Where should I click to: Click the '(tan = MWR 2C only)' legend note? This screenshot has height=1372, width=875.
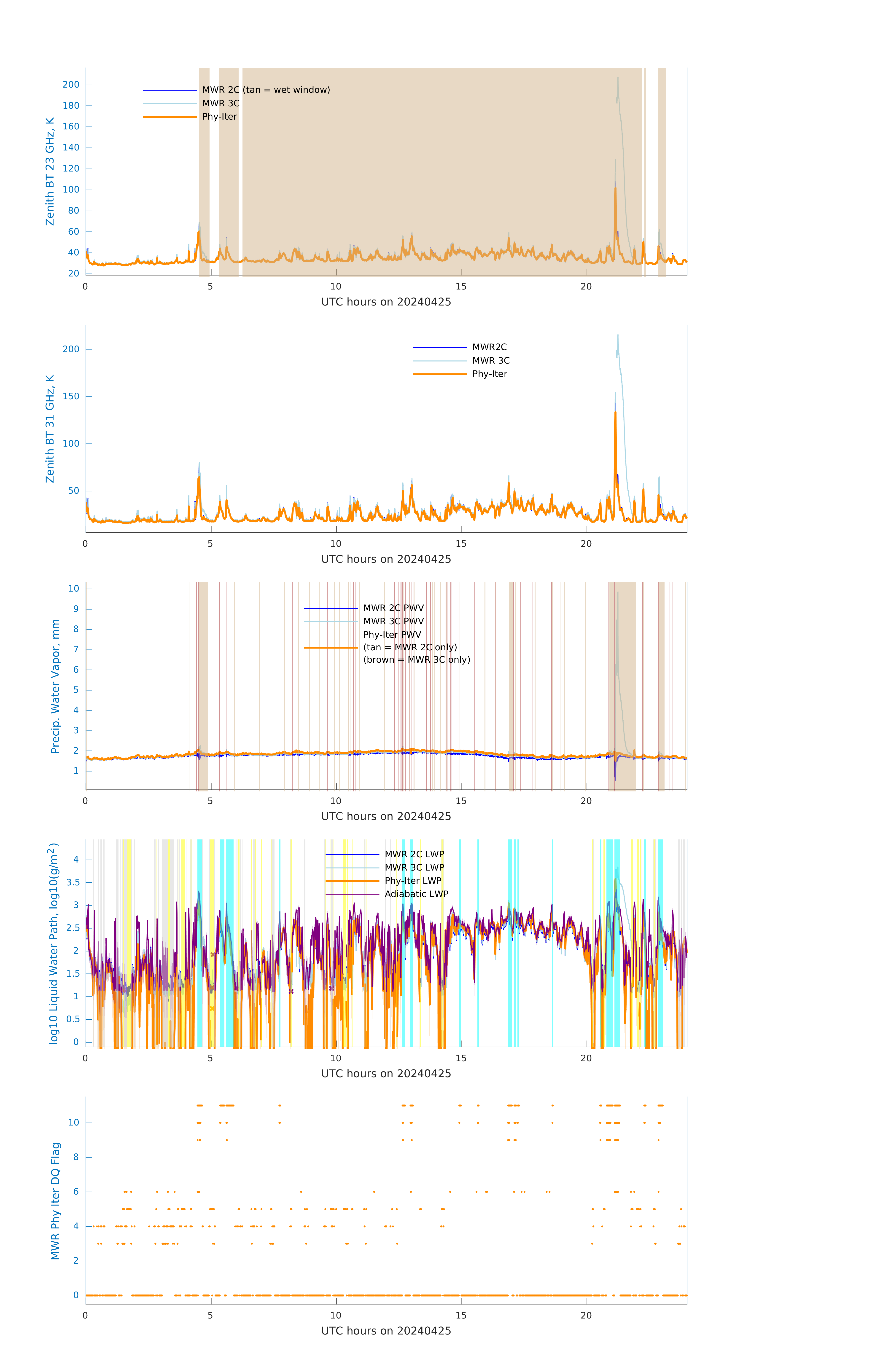coord(410,647)
